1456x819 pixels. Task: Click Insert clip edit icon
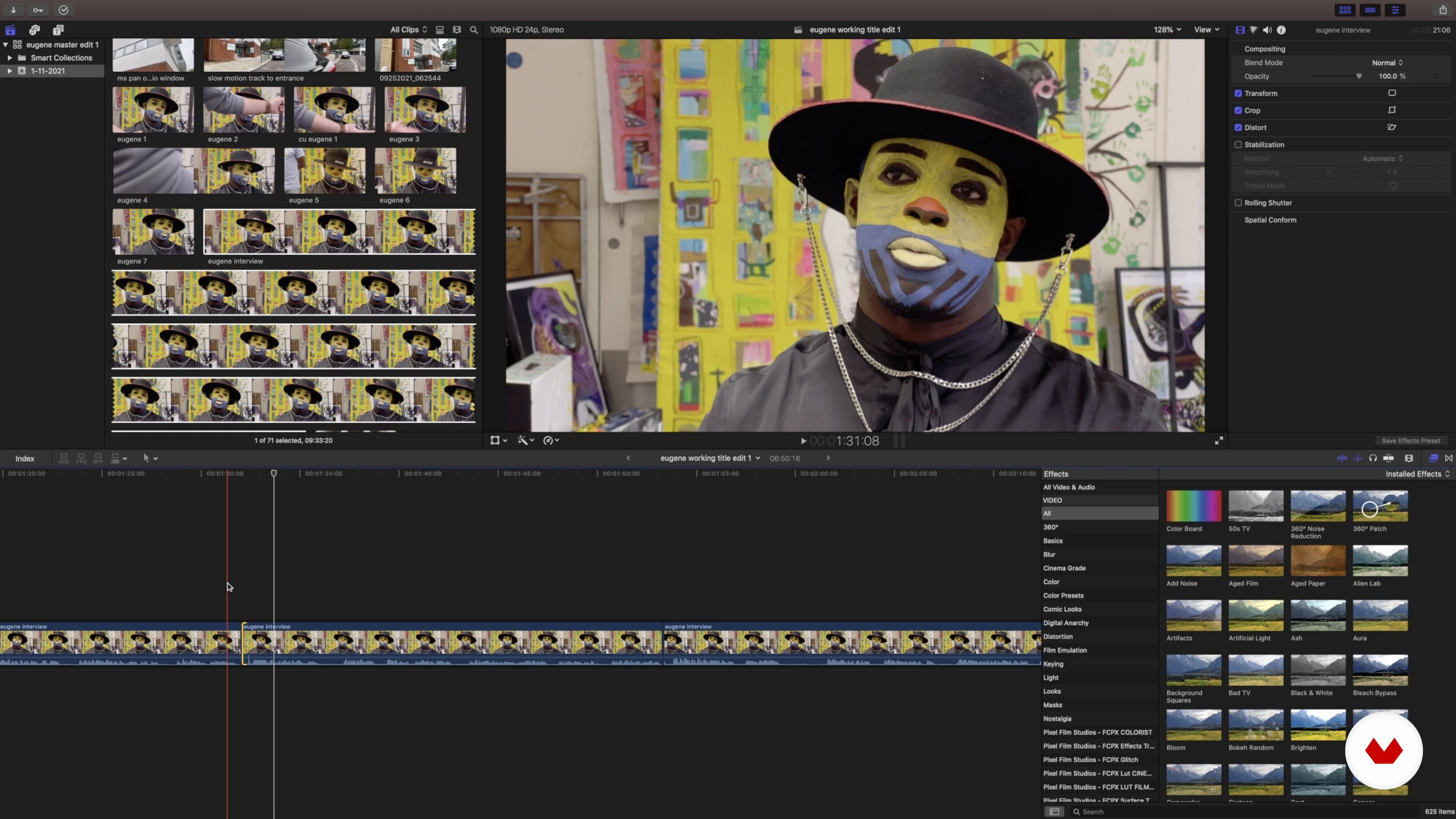click(81, 458)
